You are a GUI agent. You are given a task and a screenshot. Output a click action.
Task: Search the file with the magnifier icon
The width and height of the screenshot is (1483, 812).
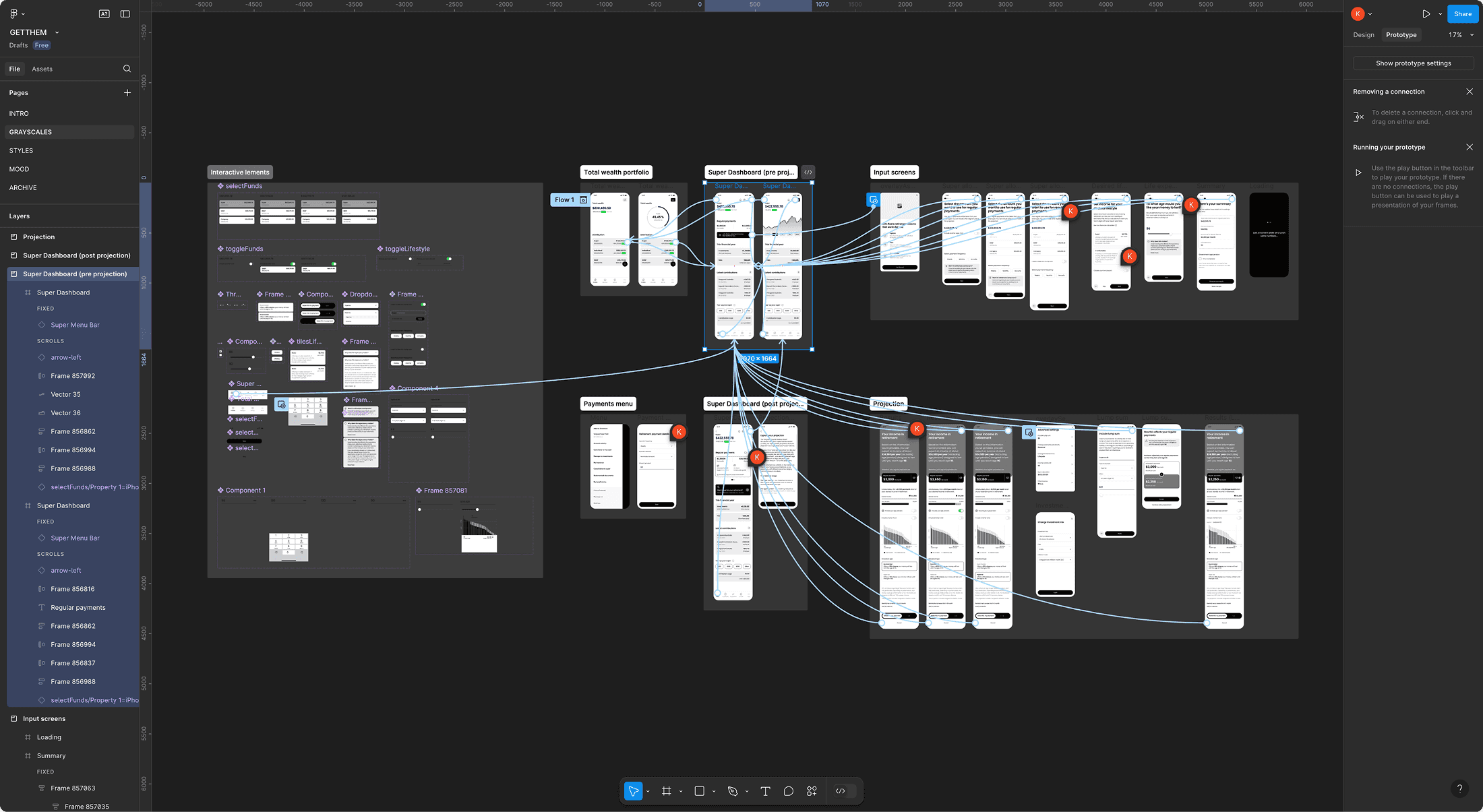pos(127,69)
